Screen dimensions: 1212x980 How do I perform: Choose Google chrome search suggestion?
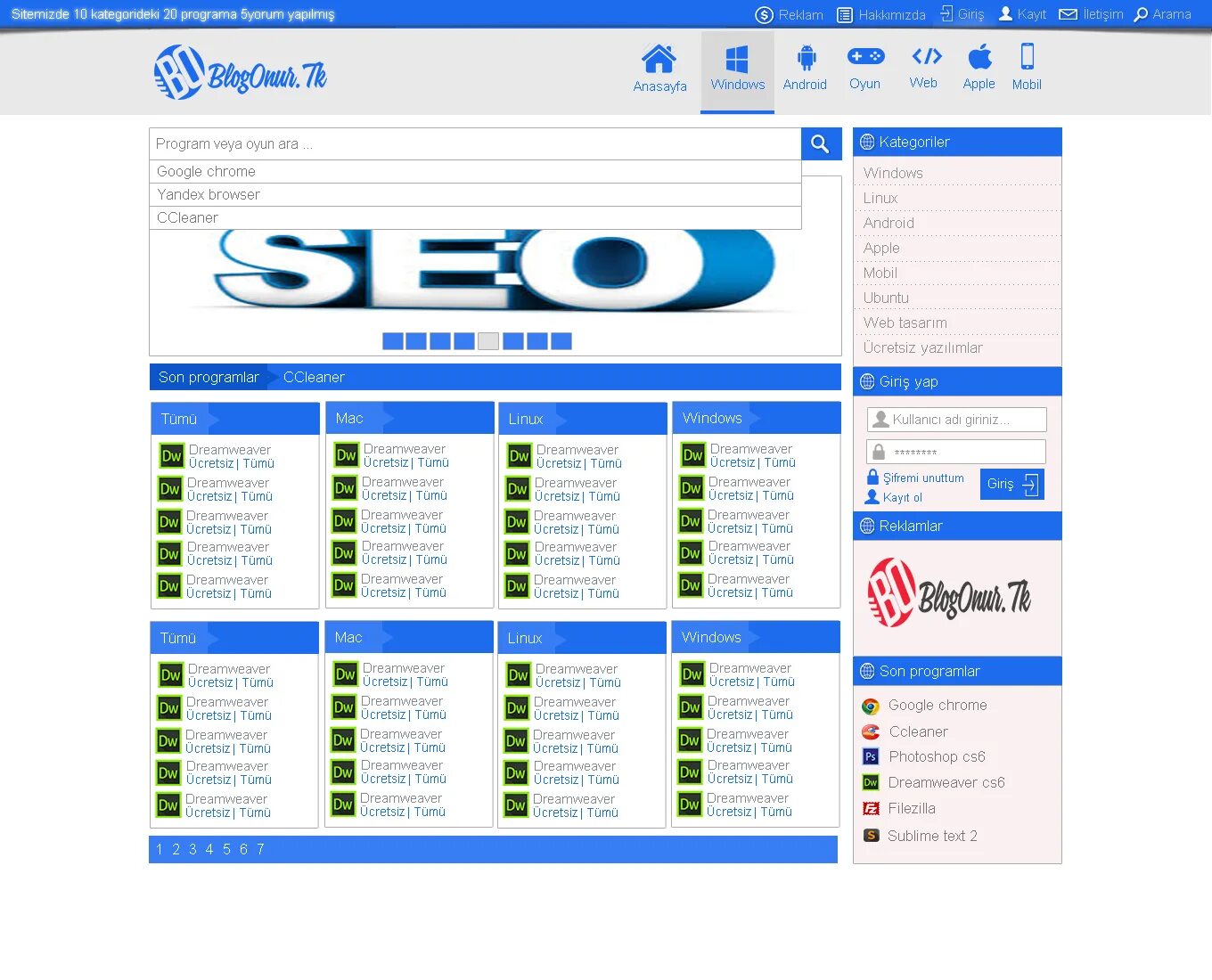[x=475, y=172]
